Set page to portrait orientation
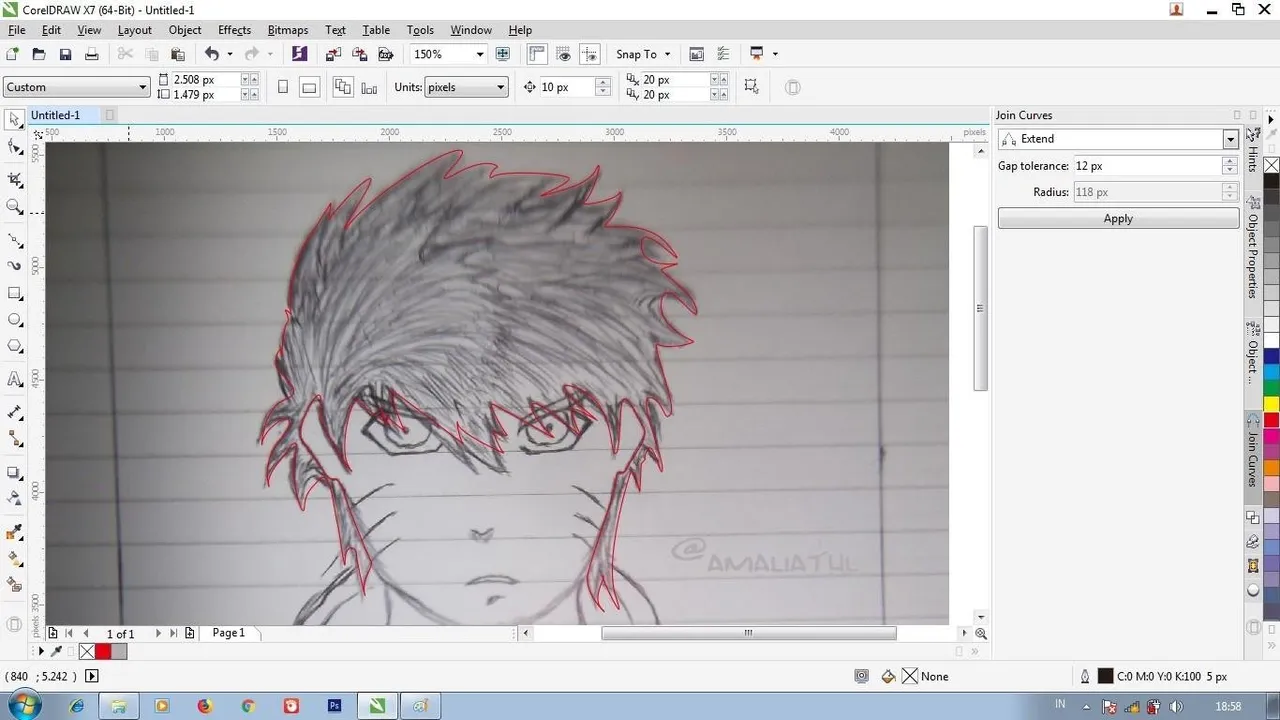The image size is (1280, 720). [283, 87]
